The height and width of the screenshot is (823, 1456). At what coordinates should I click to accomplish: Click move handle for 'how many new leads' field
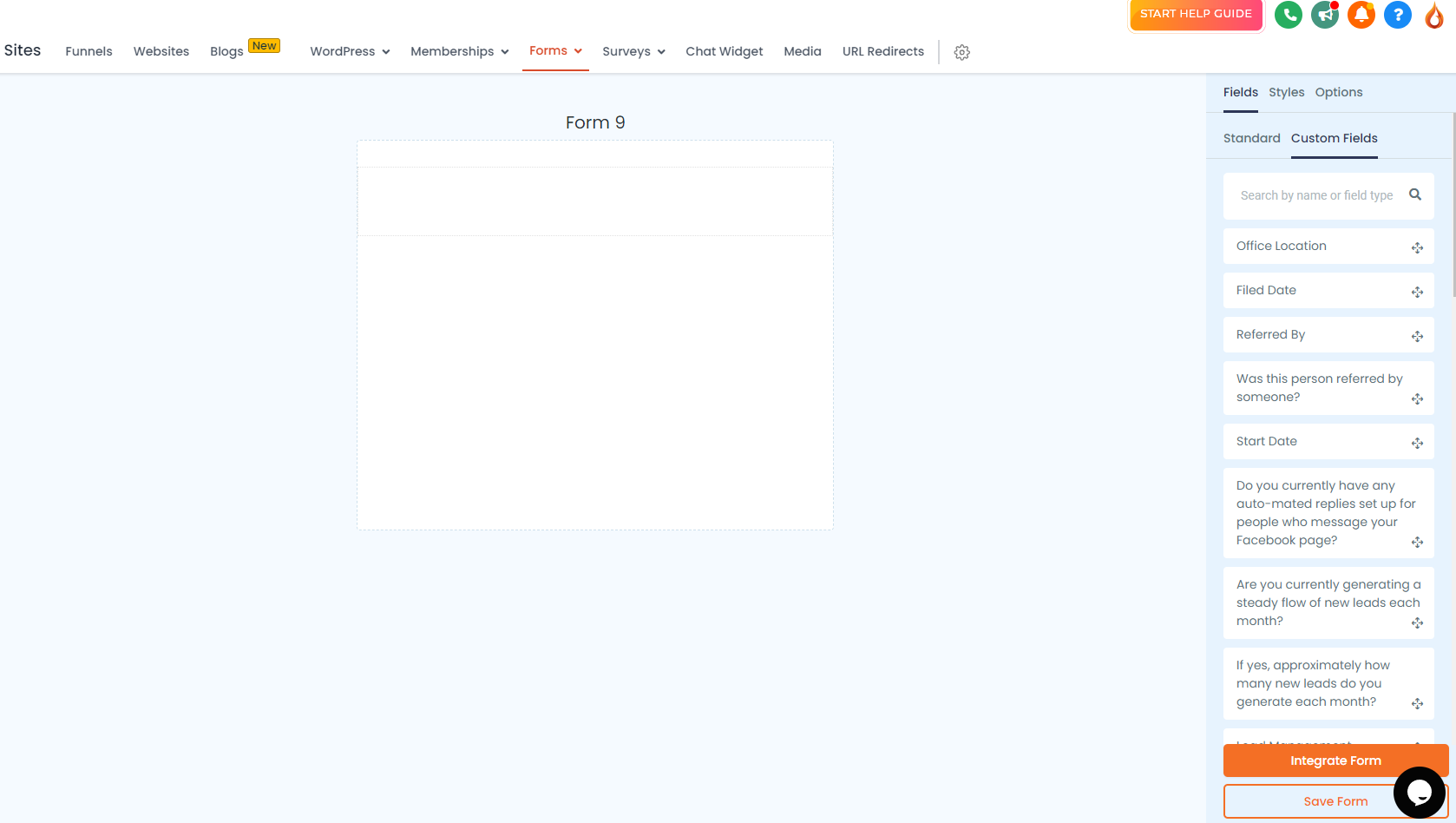1417,704
